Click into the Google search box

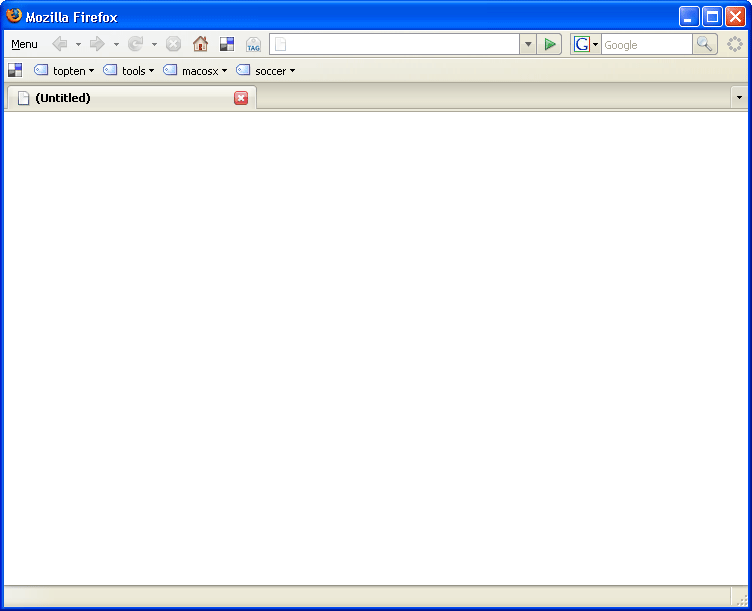pos(646,45)
